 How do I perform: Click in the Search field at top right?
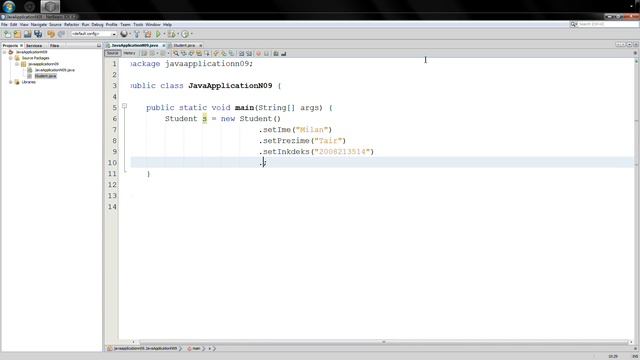[x=608, y=24]
